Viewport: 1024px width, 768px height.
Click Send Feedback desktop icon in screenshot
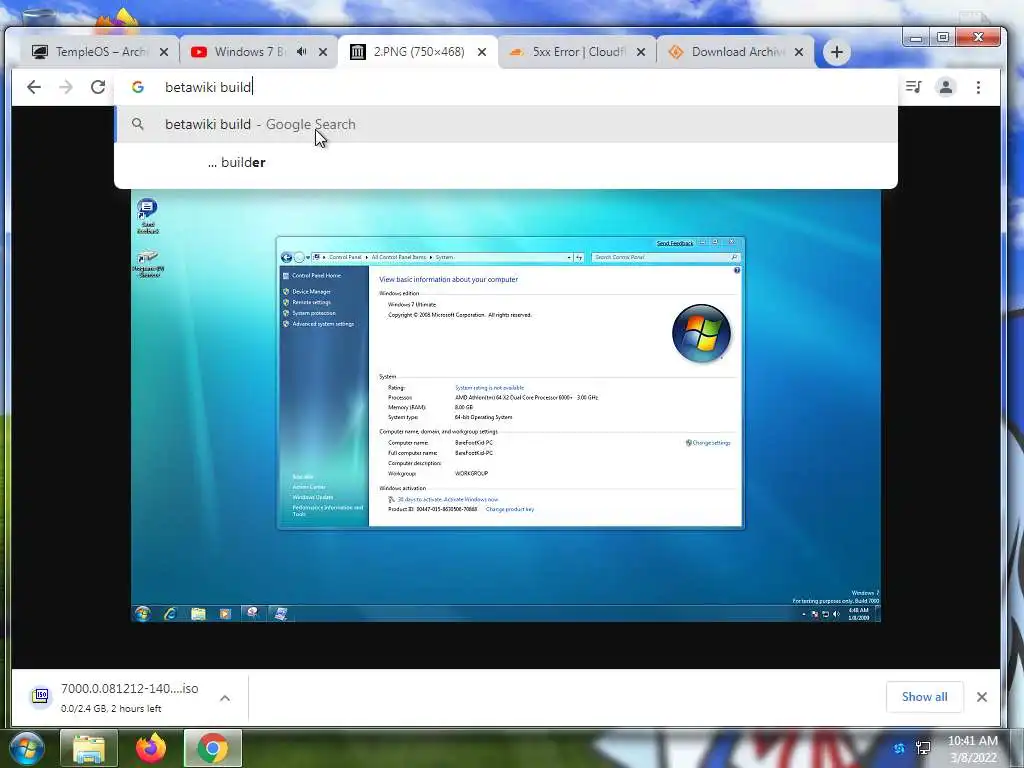click(148, 216)
